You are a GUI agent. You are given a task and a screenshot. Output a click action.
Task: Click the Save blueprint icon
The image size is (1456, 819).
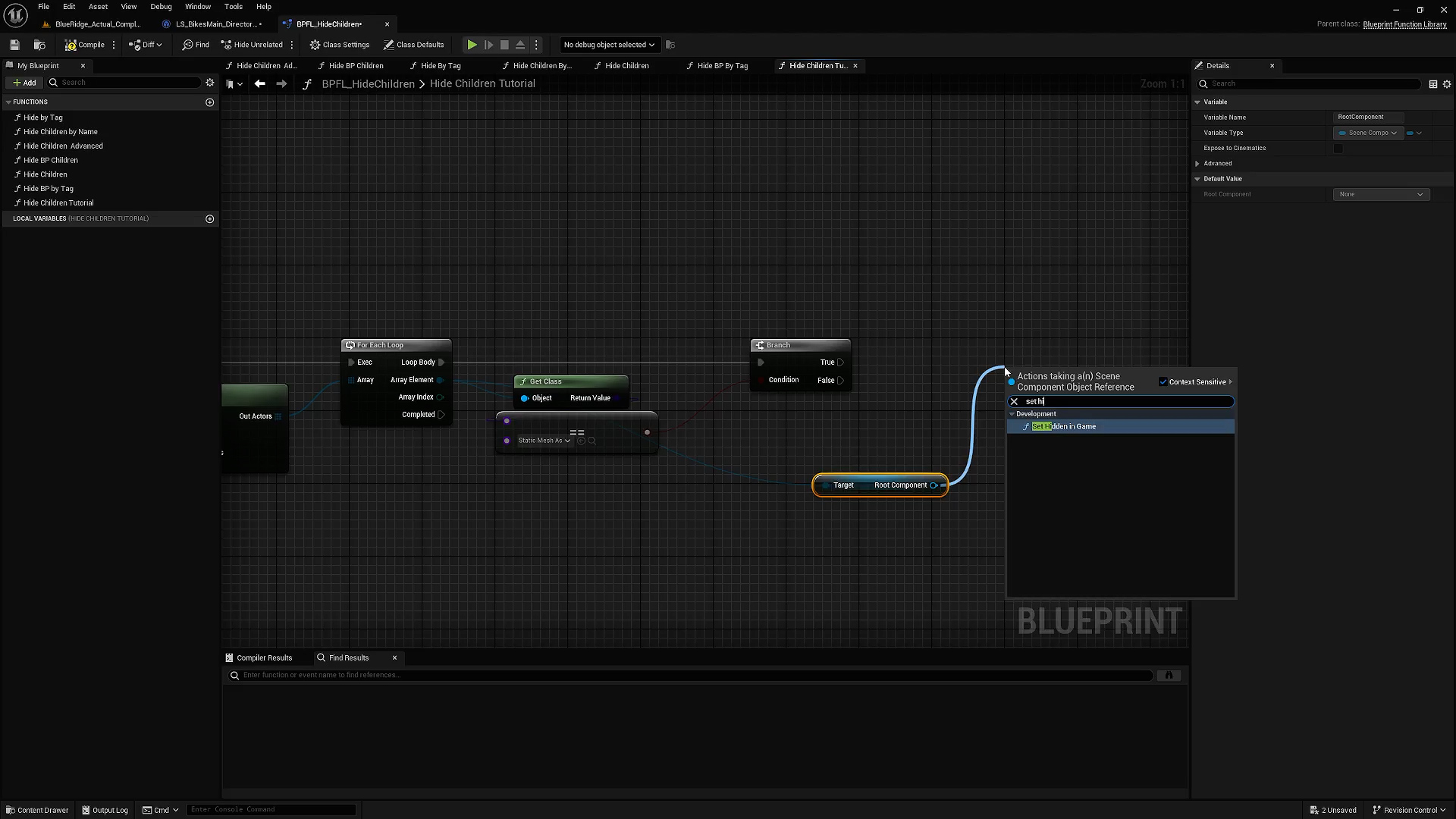[x=14, y=45]
